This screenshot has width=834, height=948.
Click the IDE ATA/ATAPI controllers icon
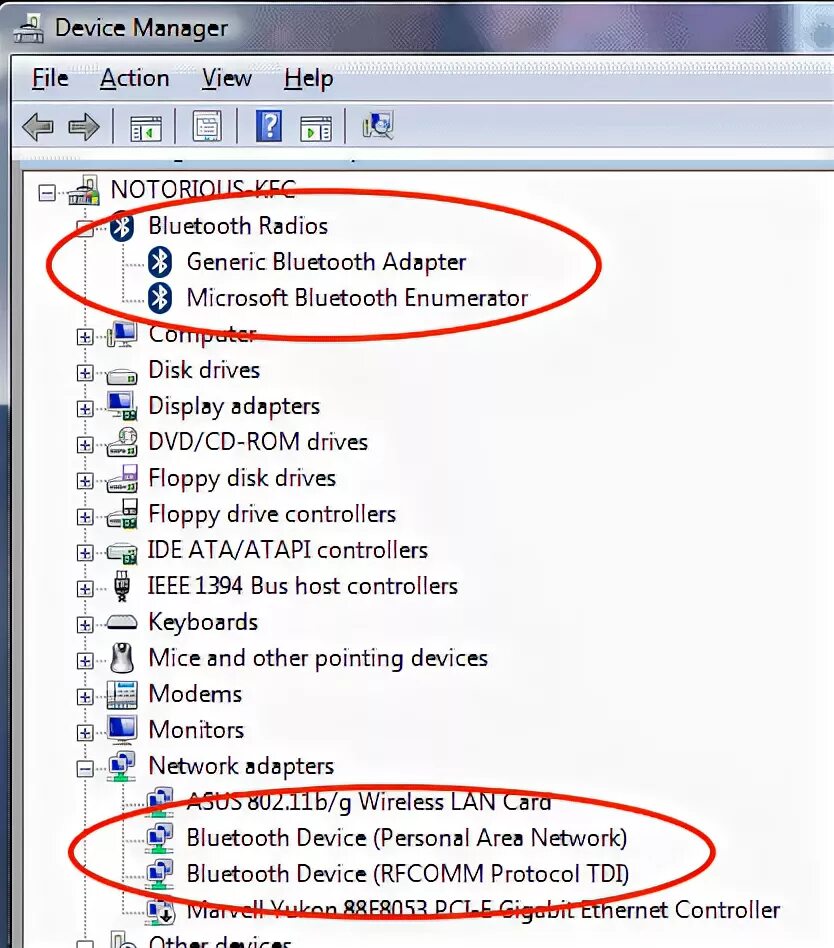pyautogui.click(x=122, y=552)
